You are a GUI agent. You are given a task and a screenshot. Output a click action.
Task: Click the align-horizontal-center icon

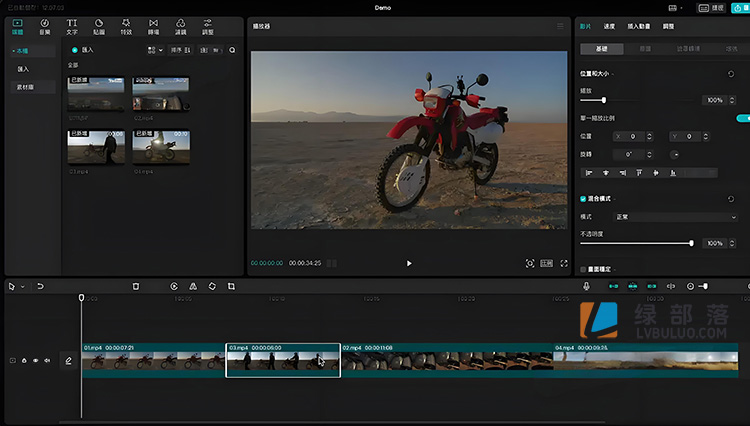[x=606, y=173]
